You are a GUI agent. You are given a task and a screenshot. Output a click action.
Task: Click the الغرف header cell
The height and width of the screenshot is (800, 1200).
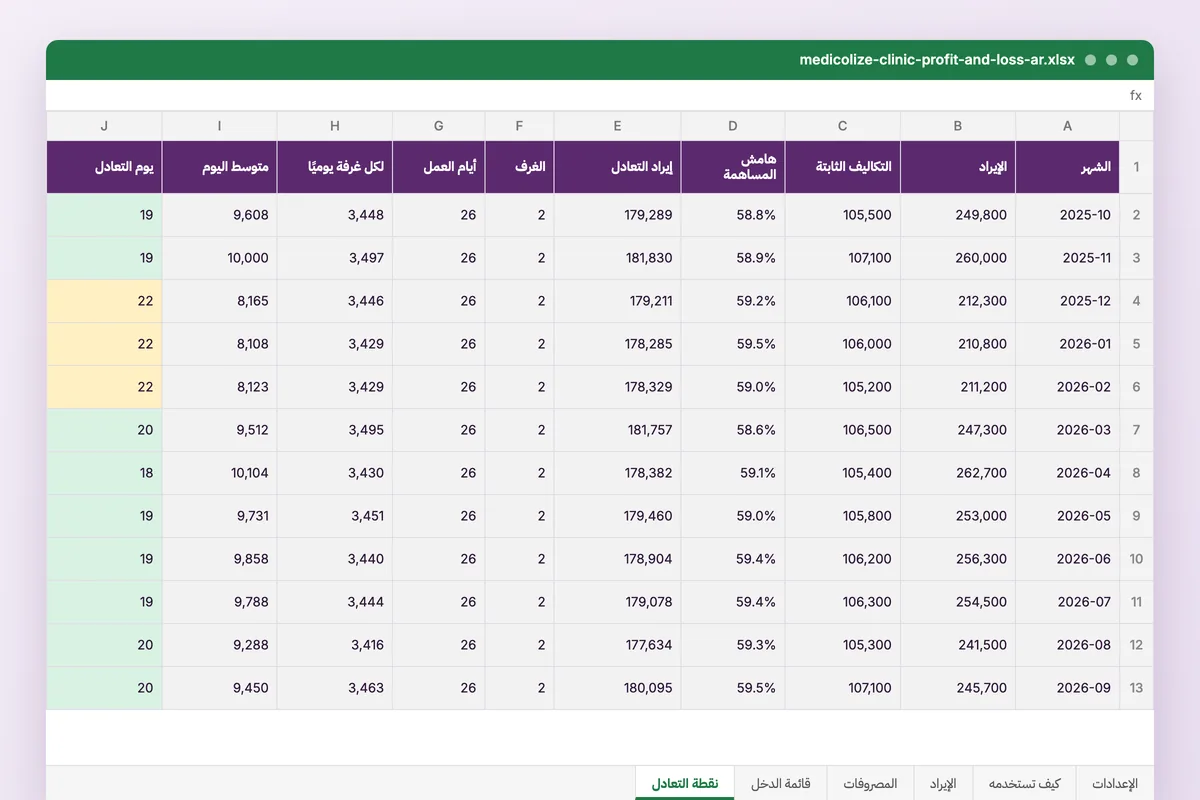[x=519, y=167]
